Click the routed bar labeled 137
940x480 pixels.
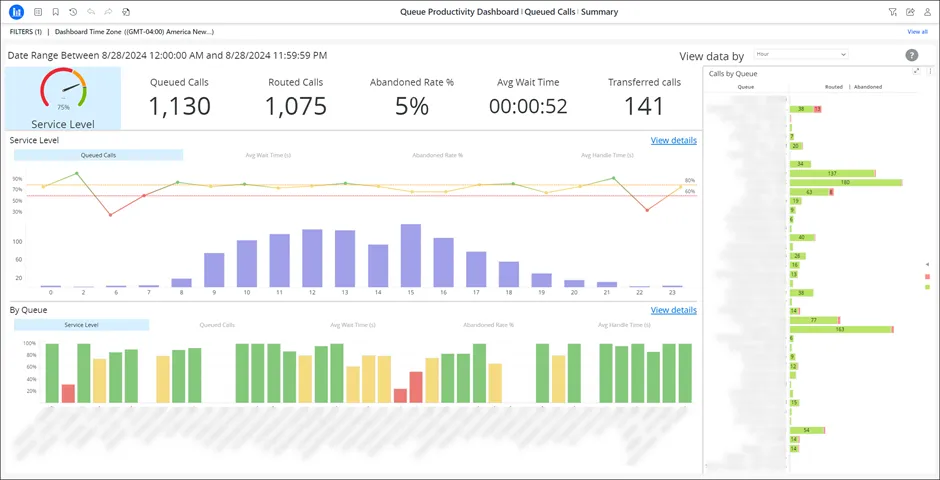point(832,173)
